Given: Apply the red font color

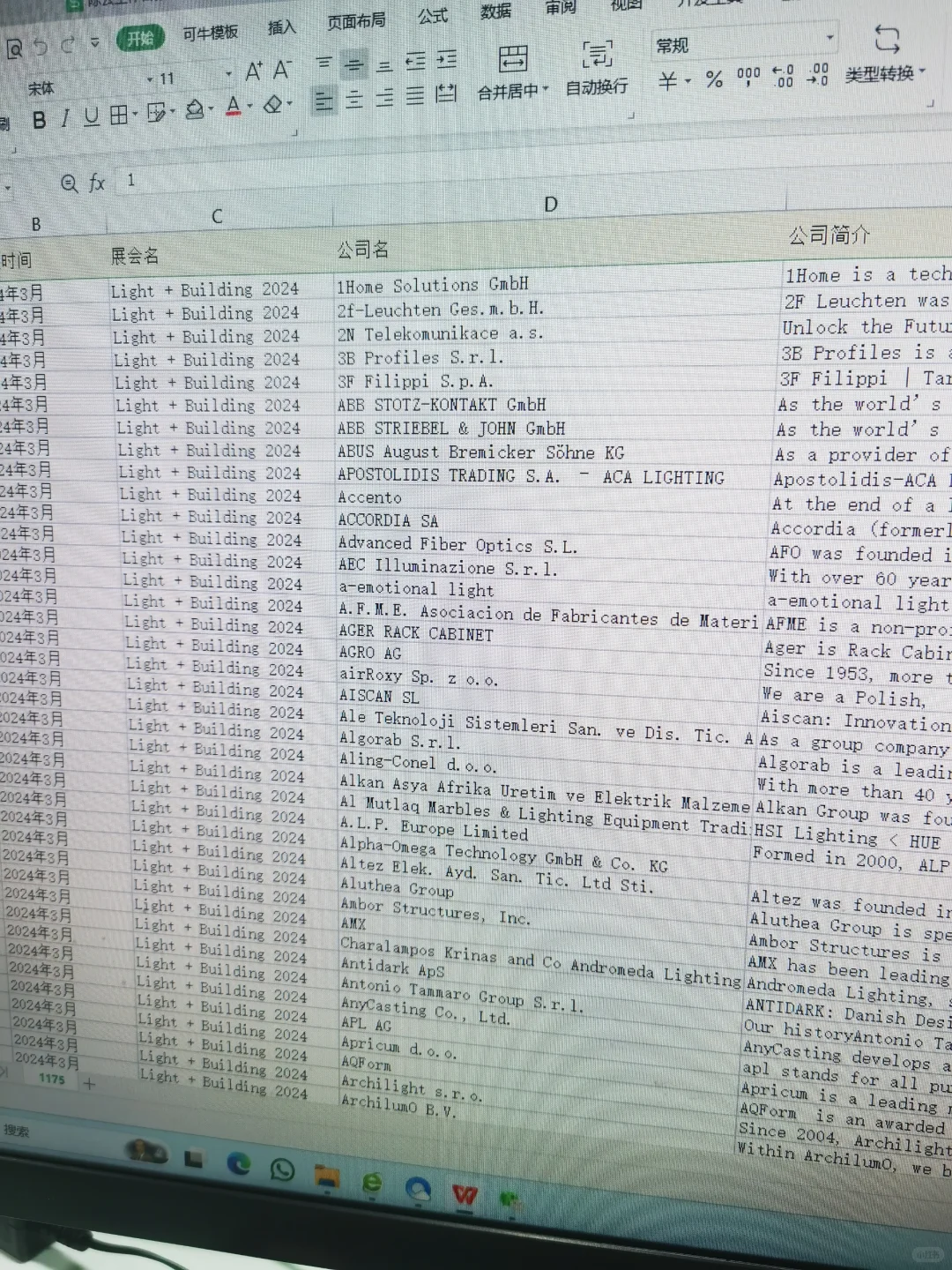Looking at the screenshot, I should [x=233, y=107].
